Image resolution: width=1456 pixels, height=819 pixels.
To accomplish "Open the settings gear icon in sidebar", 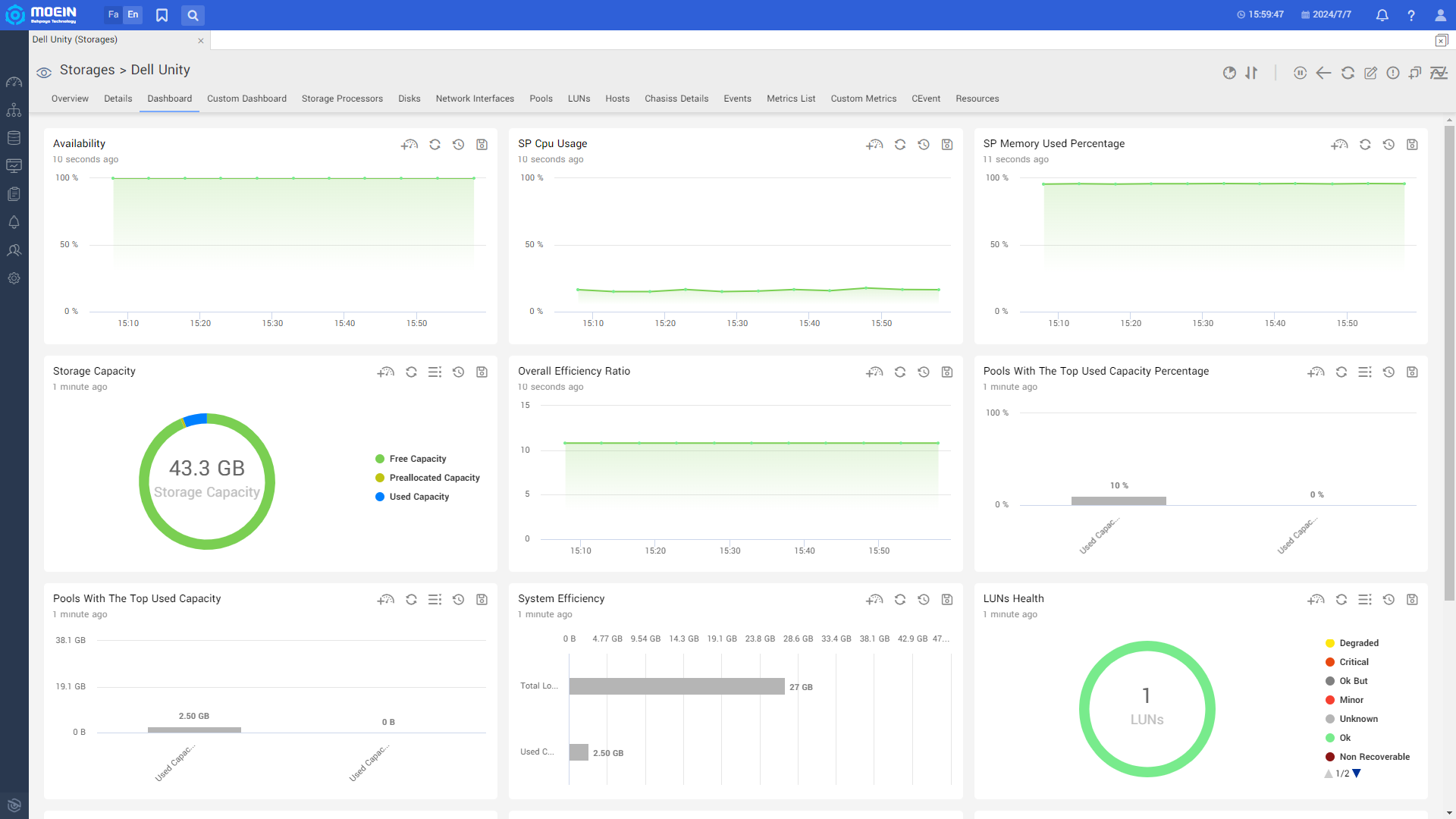I will 14,278.
